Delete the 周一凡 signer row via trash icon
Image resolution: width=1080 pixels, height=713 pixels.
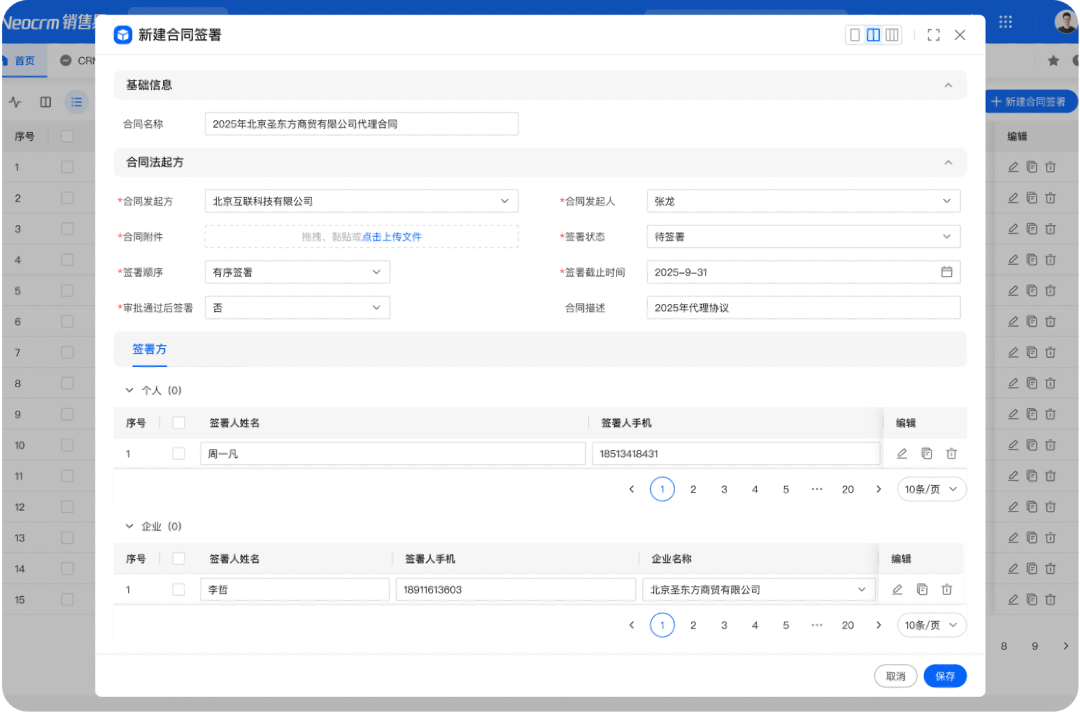951,454
